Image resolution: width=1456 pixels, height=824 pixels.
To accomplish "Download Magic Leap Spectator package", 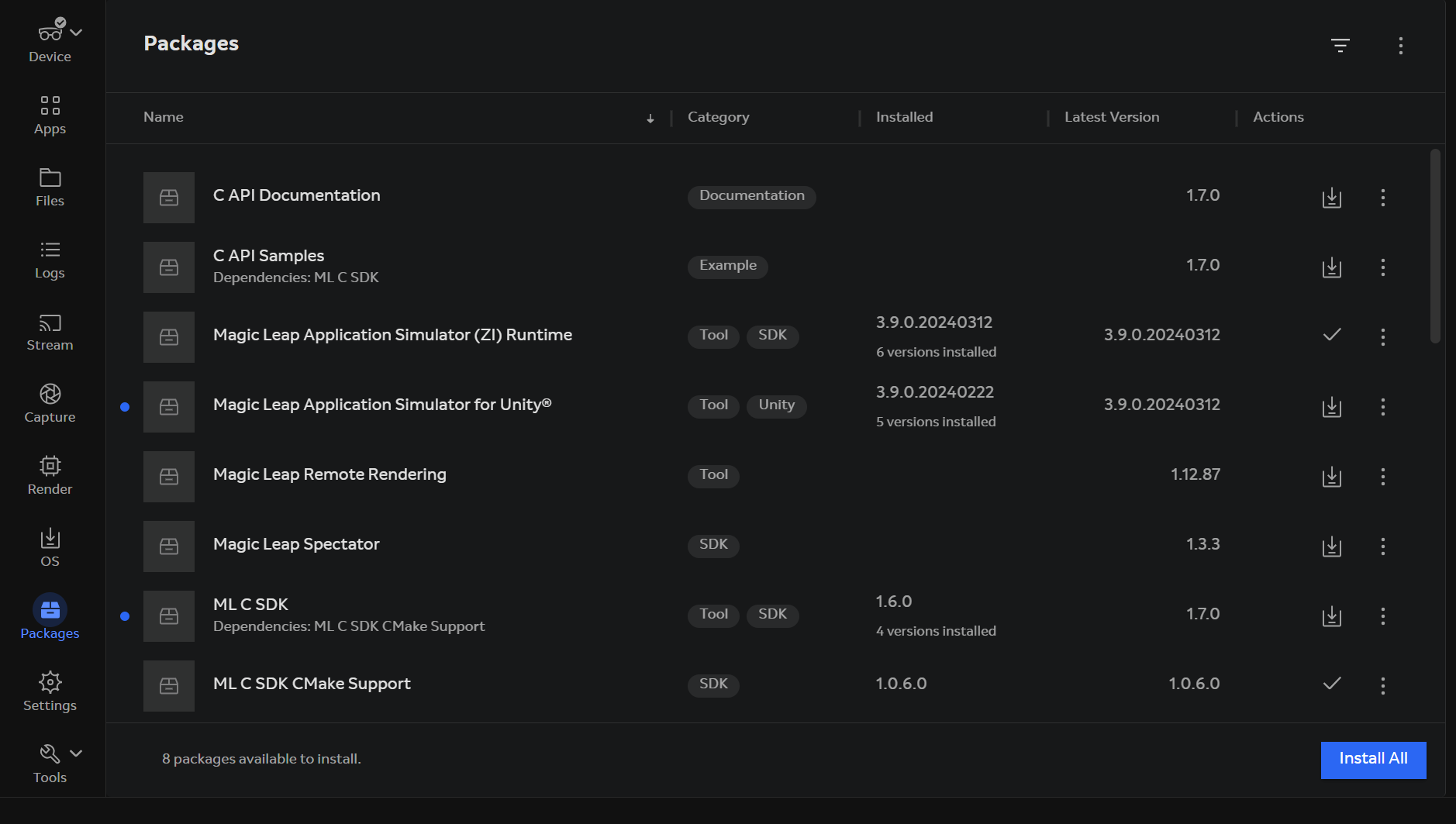I will pos(1331,546).
